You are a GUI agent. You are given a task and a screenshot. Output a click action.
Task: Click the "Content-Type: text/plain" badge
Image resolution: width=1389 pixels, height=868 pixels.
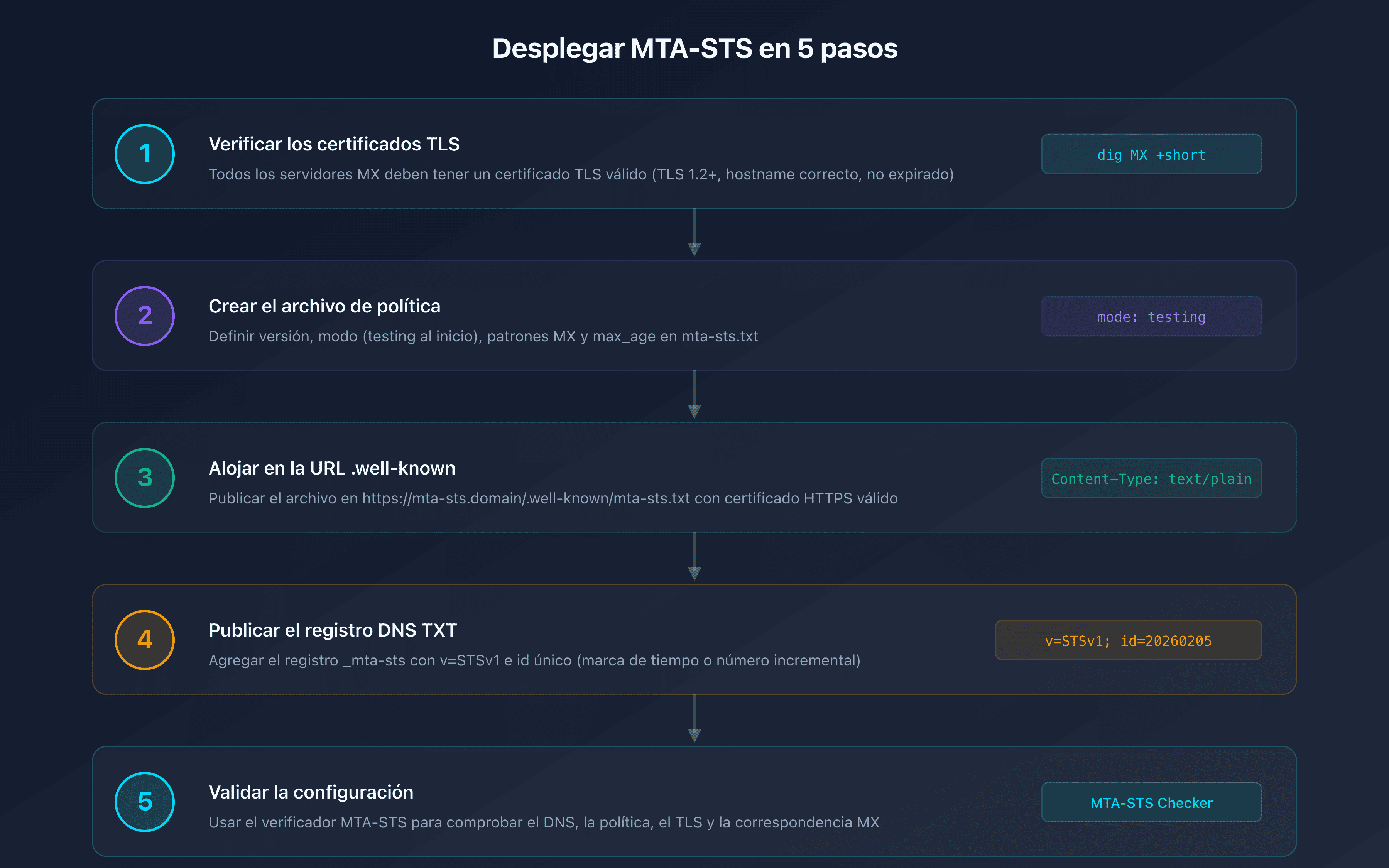pos(1151,478)
